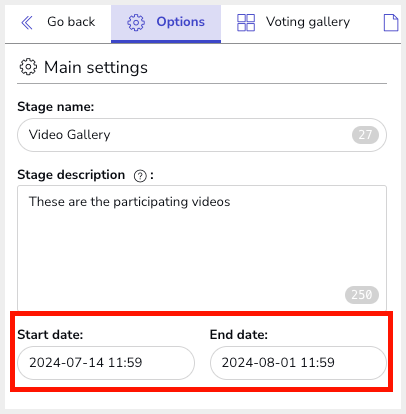This screenshot has height=414, width=406.
Task: Click the Go back text link
Action: [x=71, y=22]
